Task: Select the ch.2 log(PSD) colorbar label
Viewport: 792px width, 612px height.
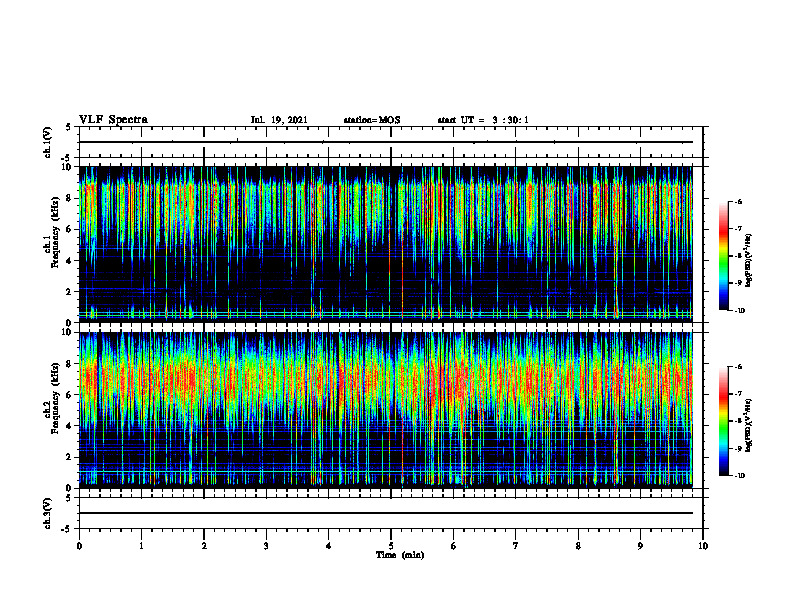Action: [x=749, y=425]
